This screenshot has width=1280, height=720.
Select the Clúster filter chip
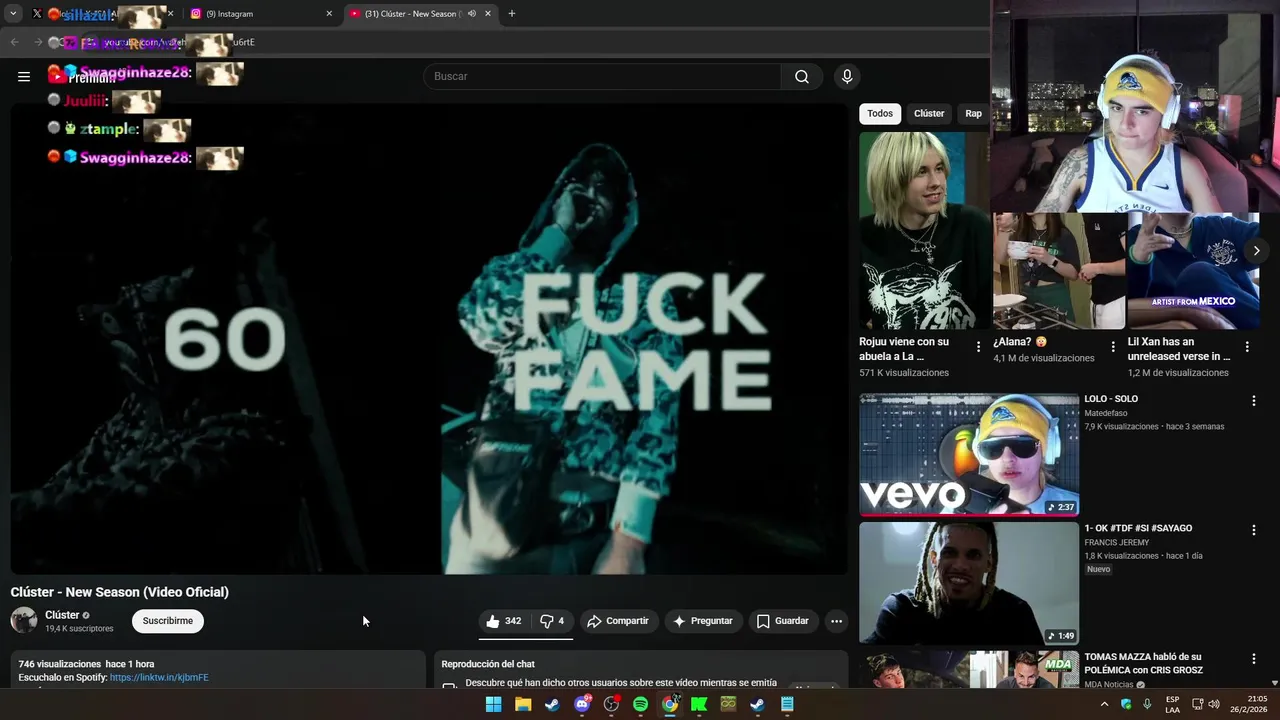(x=929, y=114)
